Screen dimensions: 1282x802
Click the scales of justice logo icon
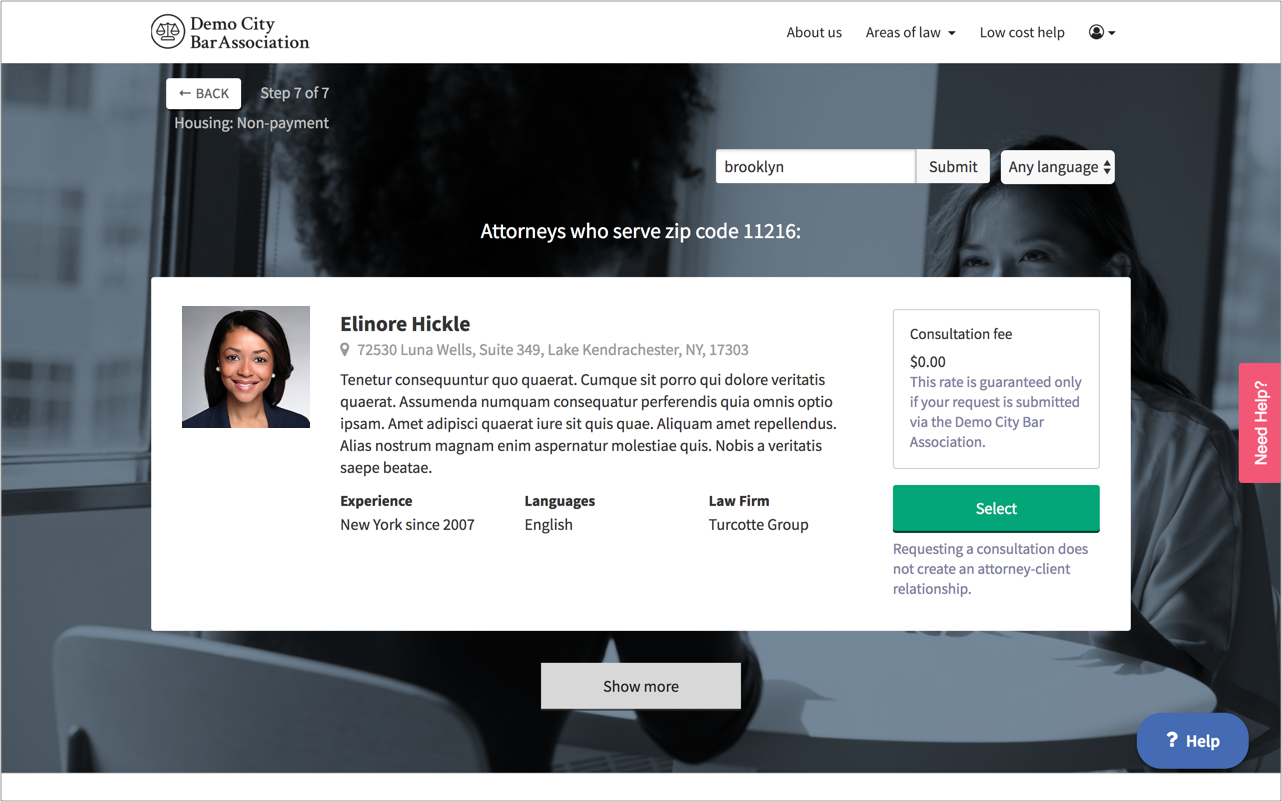point(168,32)
